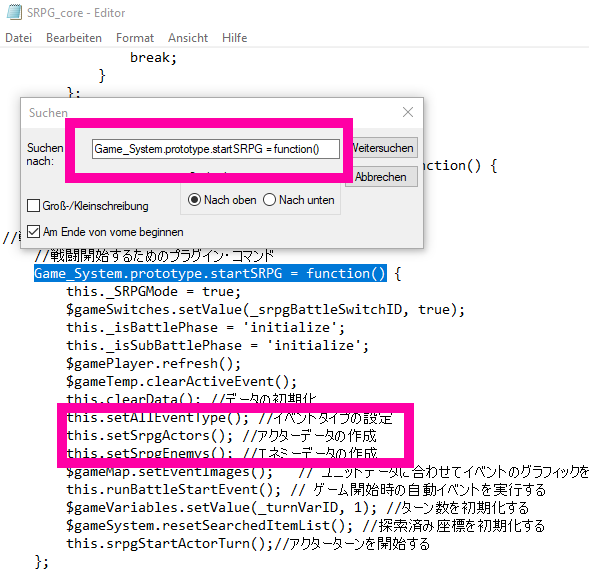
Task: Open the Datei menu
Action: [18, 38]
